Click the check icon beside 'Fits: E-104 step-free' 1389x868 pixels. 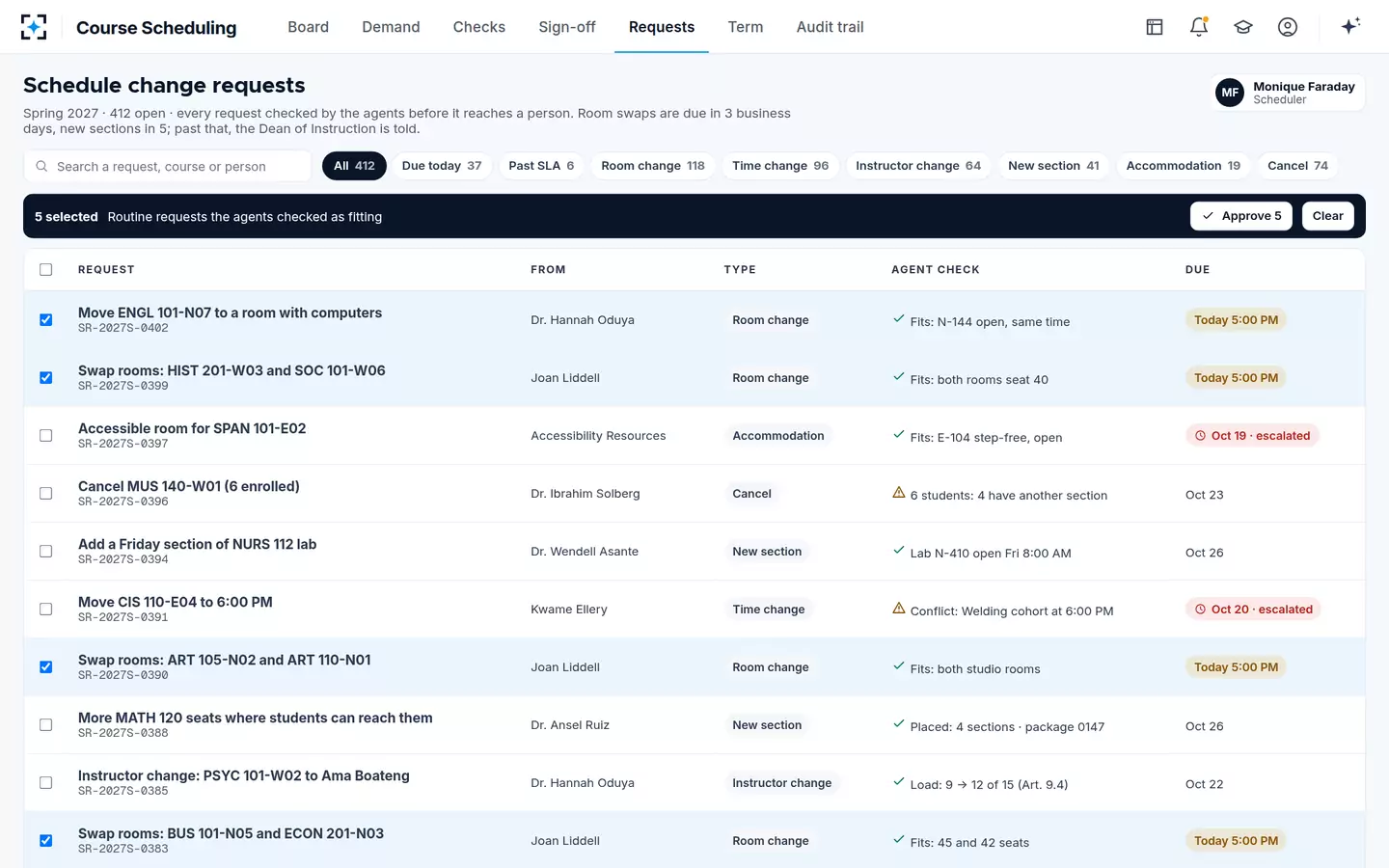click(899, 435)
